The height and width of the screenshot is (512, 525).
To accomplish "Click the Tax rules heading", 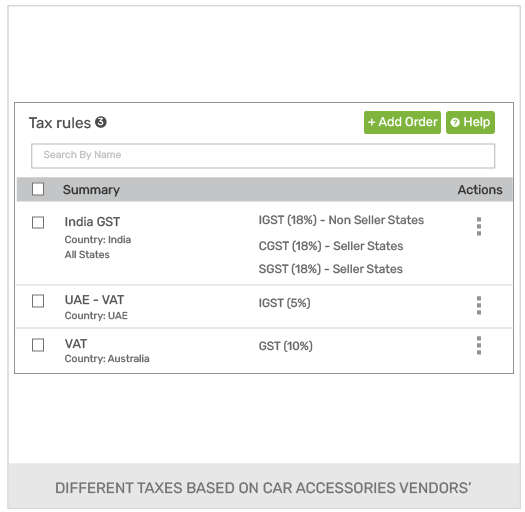I will [60, 123].
